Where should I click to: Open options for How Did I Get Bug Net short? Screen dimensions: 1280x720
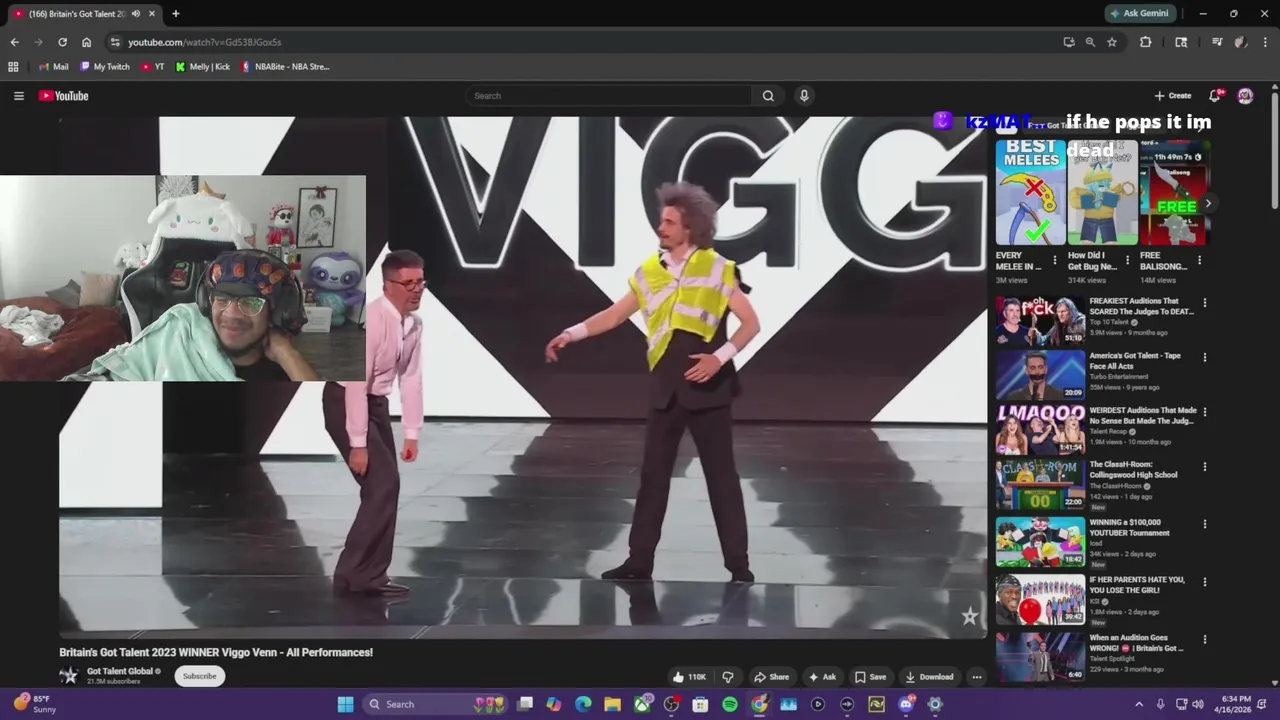1127,260
